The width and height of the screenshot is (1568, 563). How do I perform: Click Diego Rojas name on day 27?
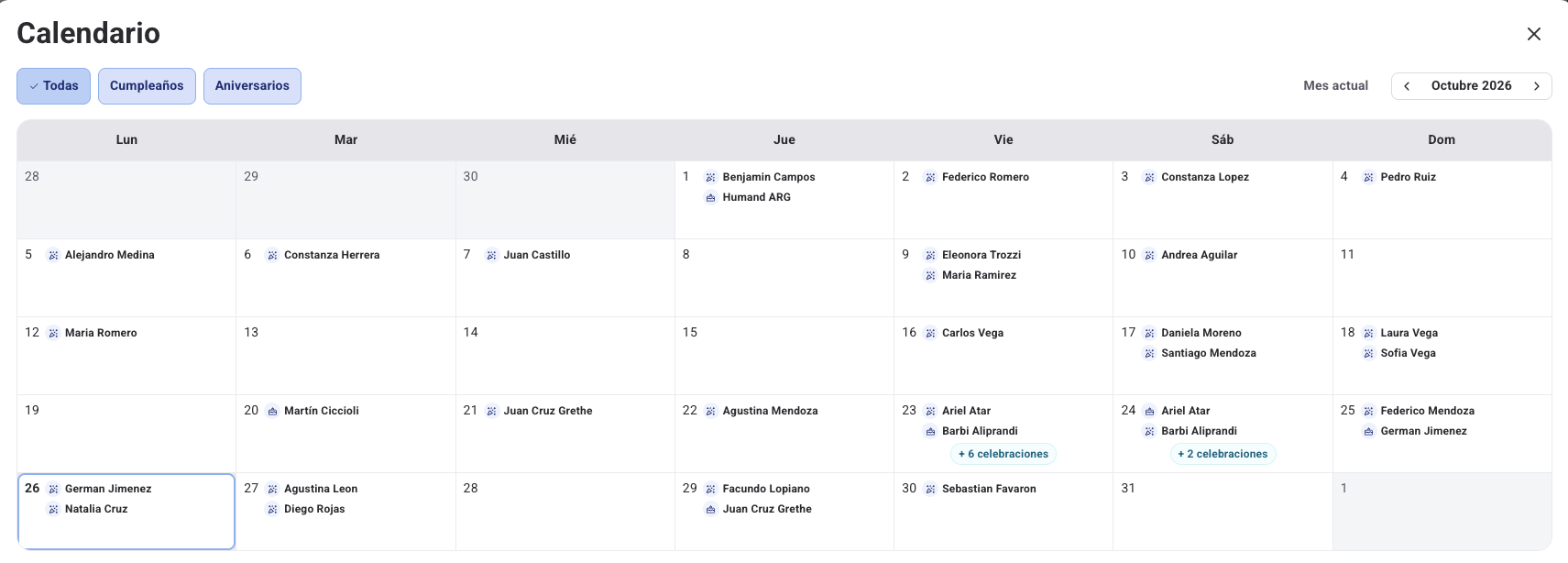click(314, 509)
